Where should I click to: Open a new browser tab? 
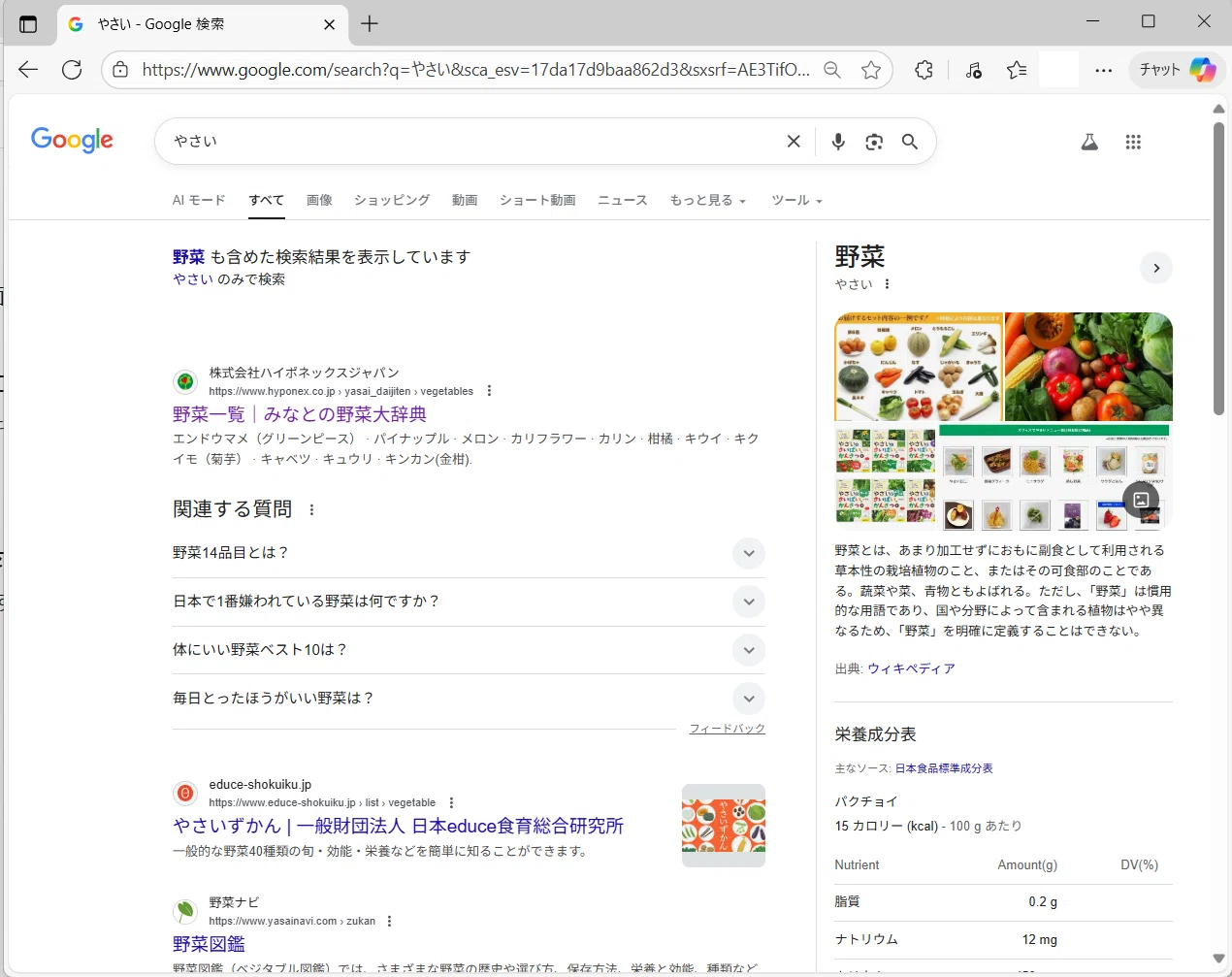click(x=370, y=24)
